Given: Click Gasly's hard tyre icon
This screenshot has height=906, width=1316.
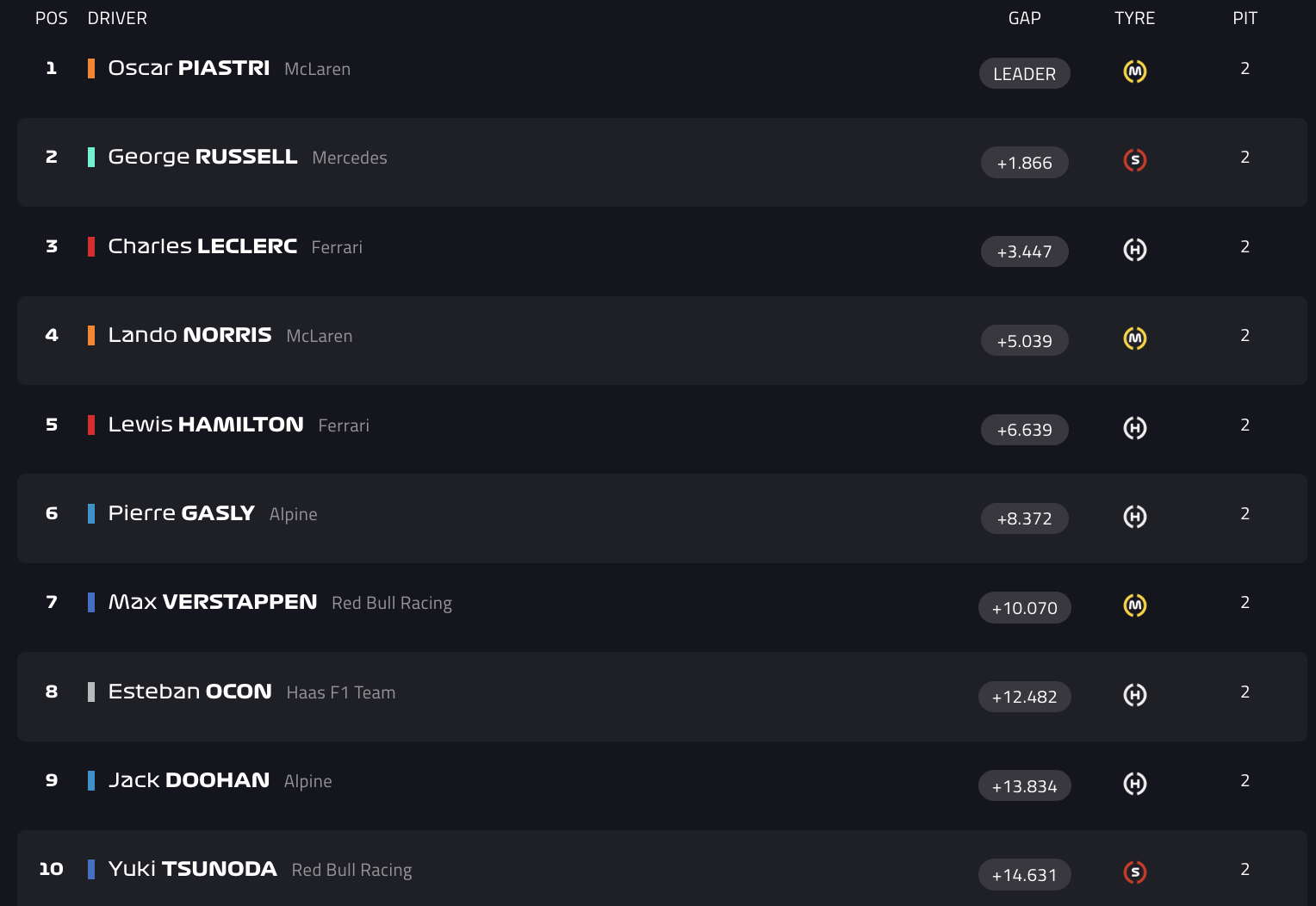Looking at the screenshot, I should (x=1135, y=517).
